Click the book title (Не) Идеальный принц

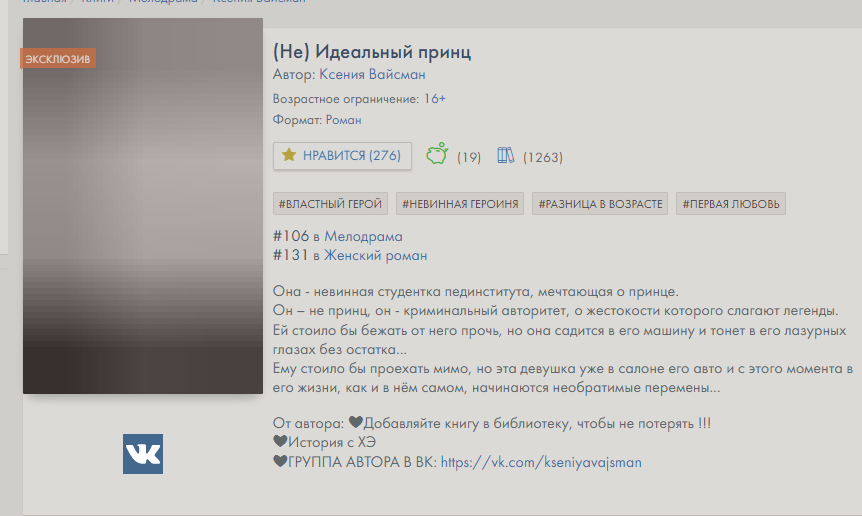click(371, 52)
